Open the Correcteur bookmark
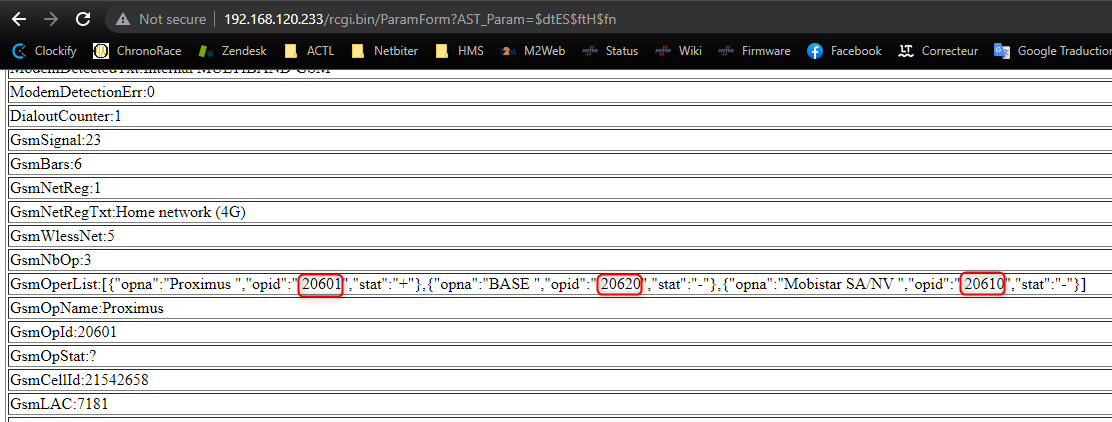The width and height of the screenshot is (1112, 422). point(938,51)
